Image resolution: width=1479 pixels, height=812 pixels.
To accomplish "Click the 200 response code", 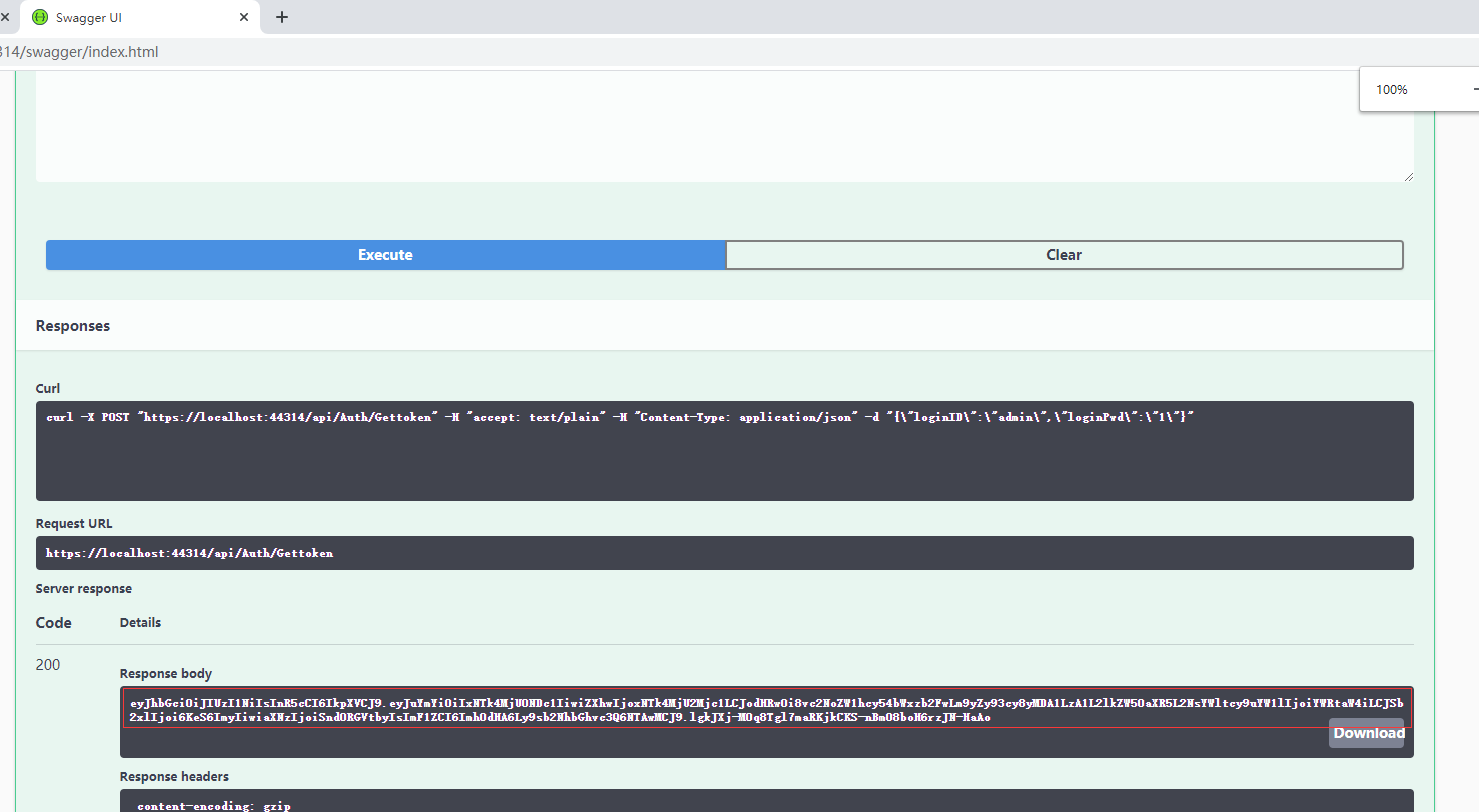I will coord(48,665).
